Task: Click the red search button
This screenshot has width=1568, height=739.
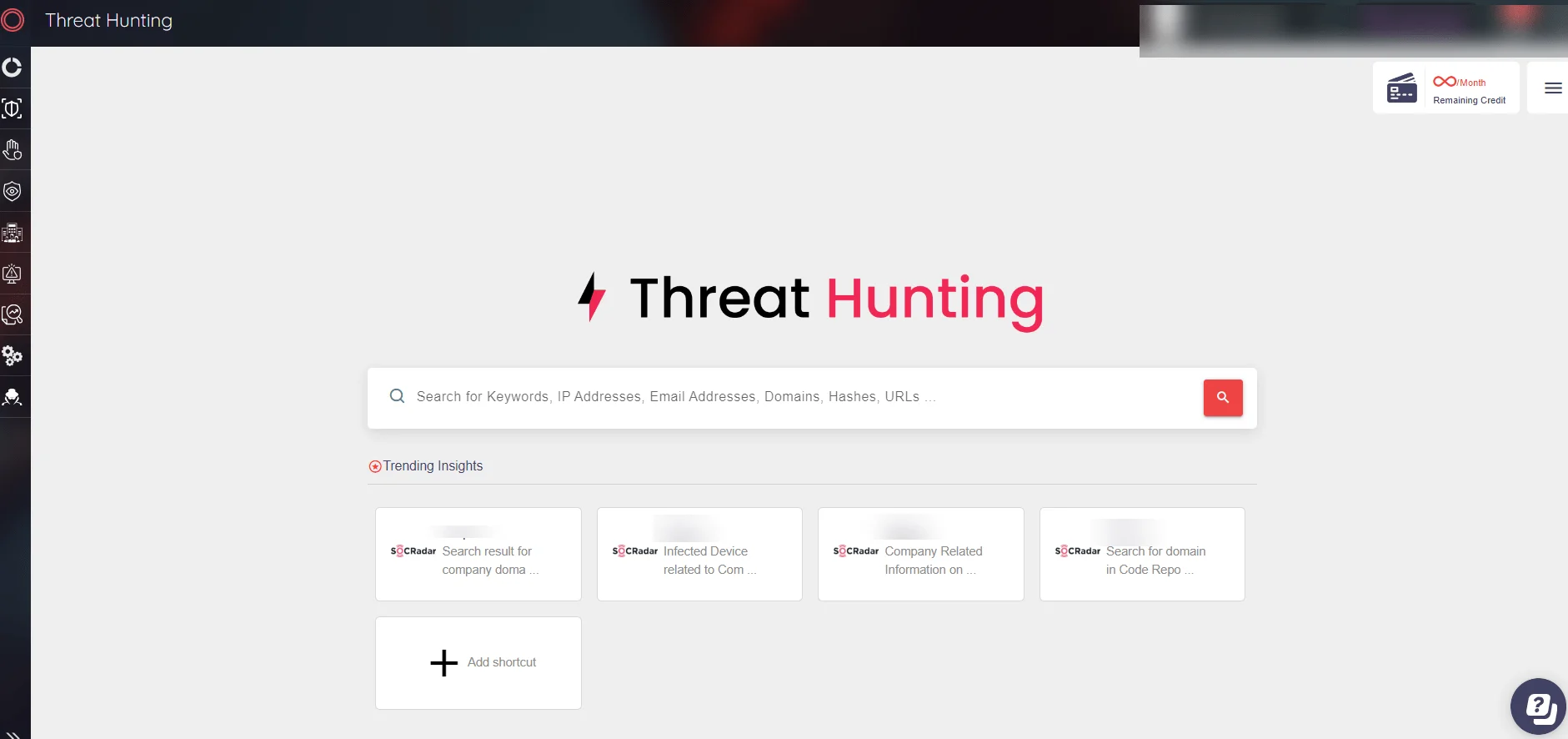Action: (1223, 398)
